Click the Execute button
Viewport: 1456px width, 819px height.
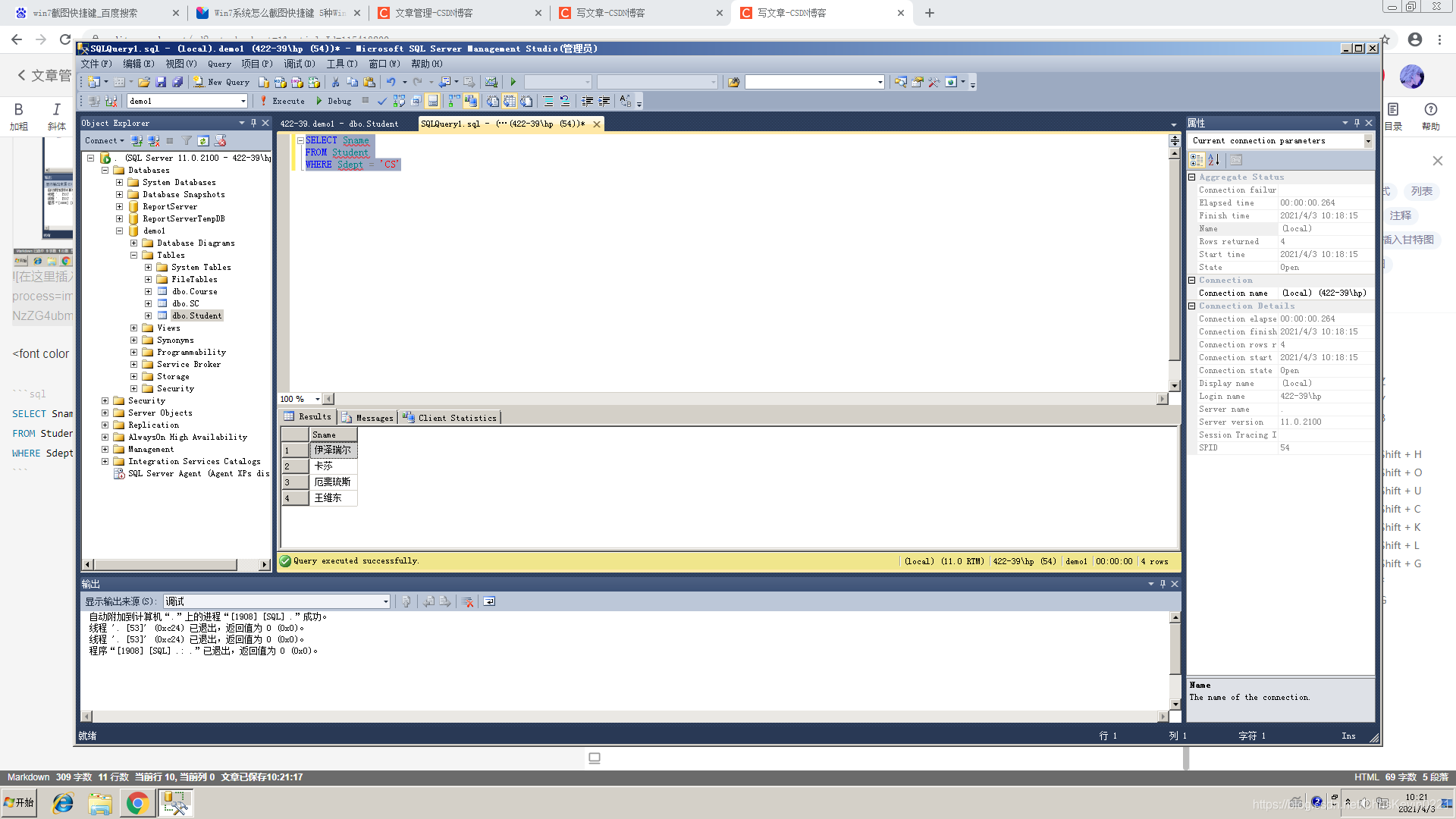click(282, 101)
